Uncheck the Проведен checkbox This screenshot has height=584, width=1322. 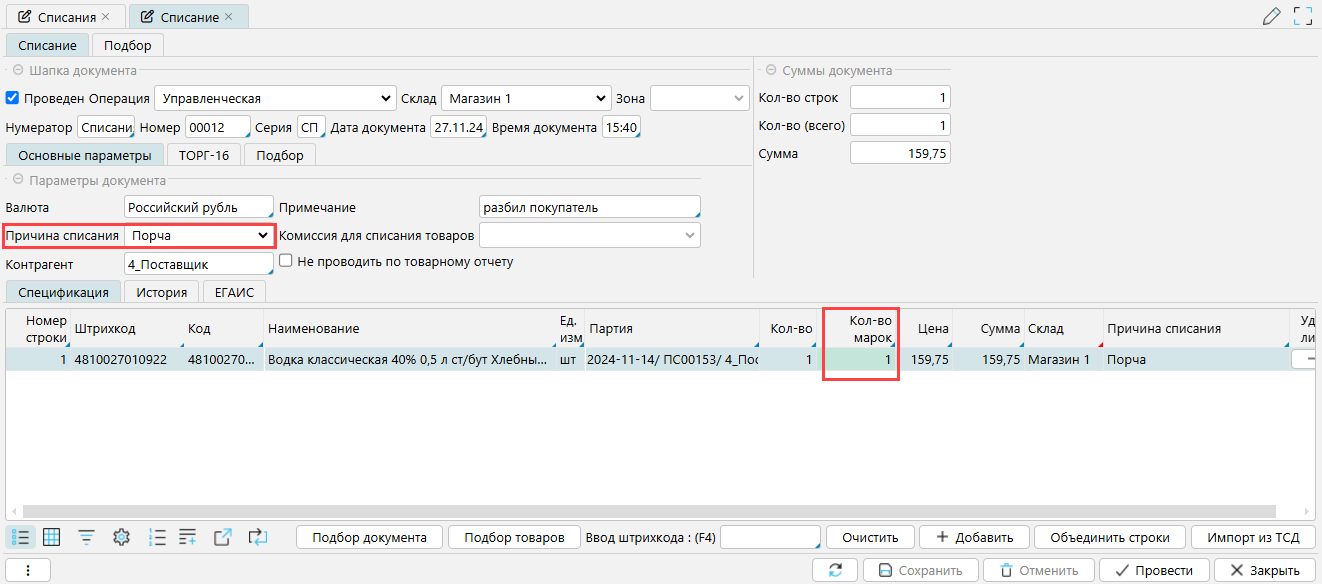click(13, 98)
